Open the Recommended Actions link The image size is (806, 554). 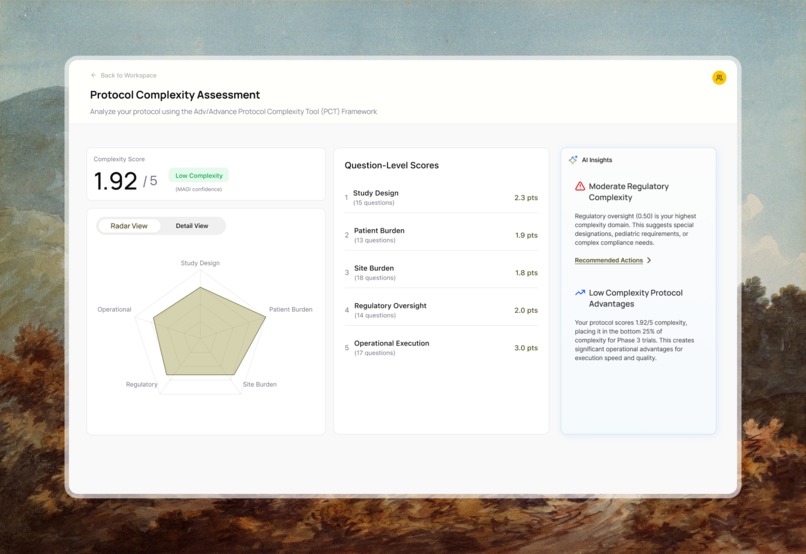point(609,261)
